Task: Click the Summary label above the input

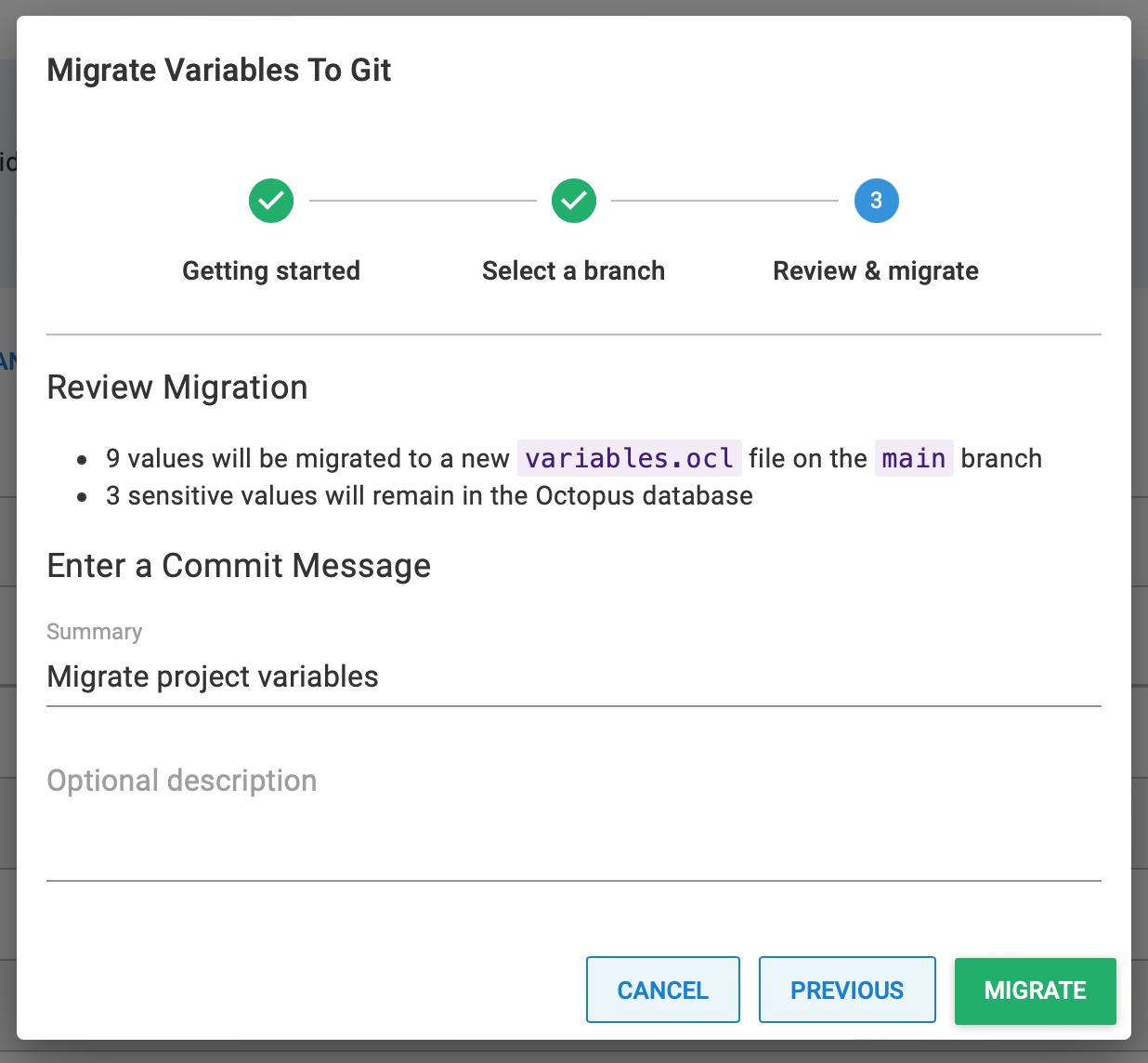Action: click(x=94, y=631)
